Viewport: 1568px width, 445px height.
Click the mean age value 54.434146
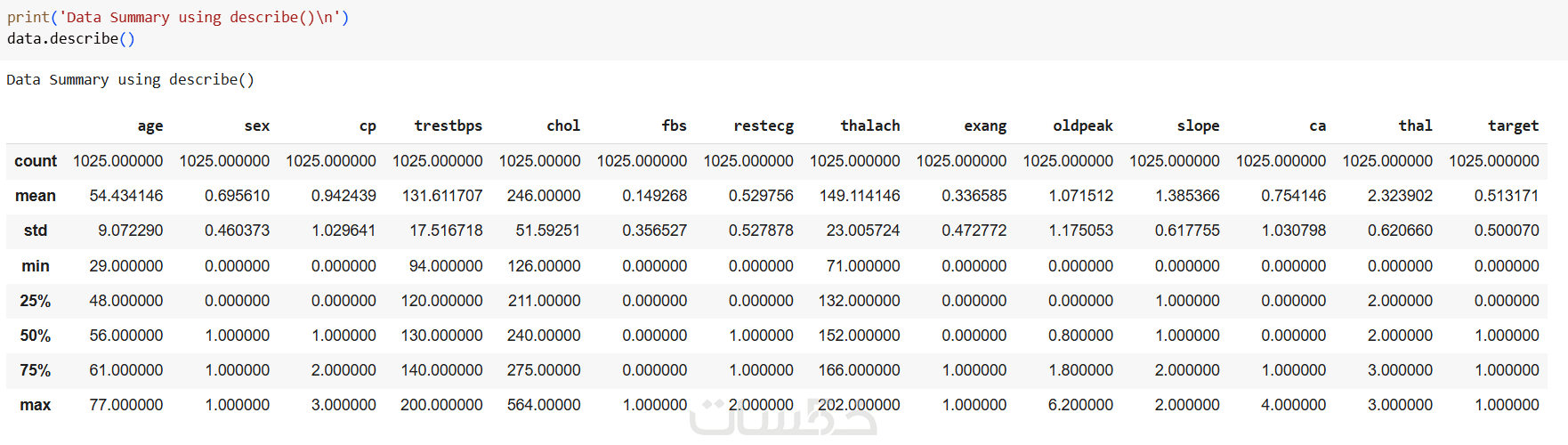[125, 196]
